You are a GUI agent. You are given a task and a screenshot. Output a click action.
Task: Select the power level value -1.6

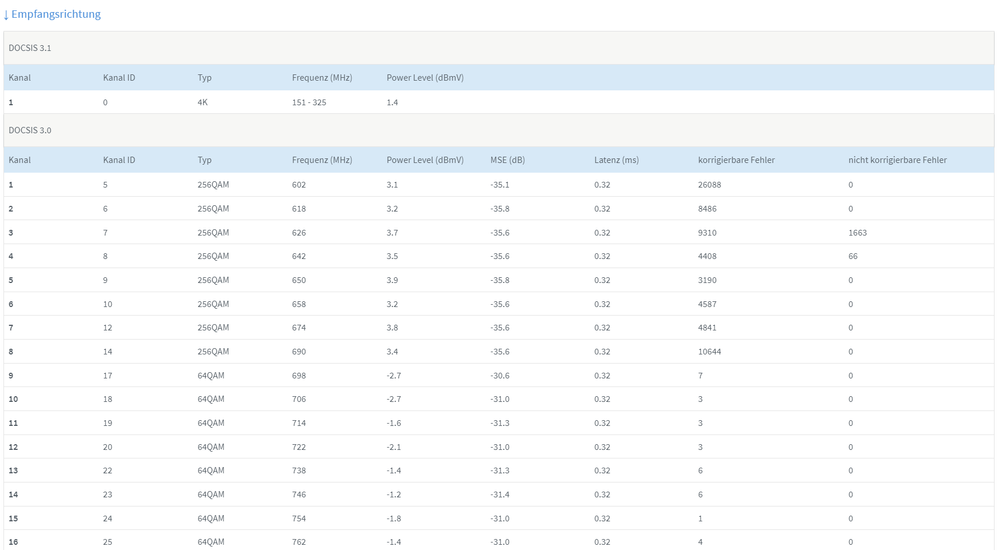coord(394,423)
